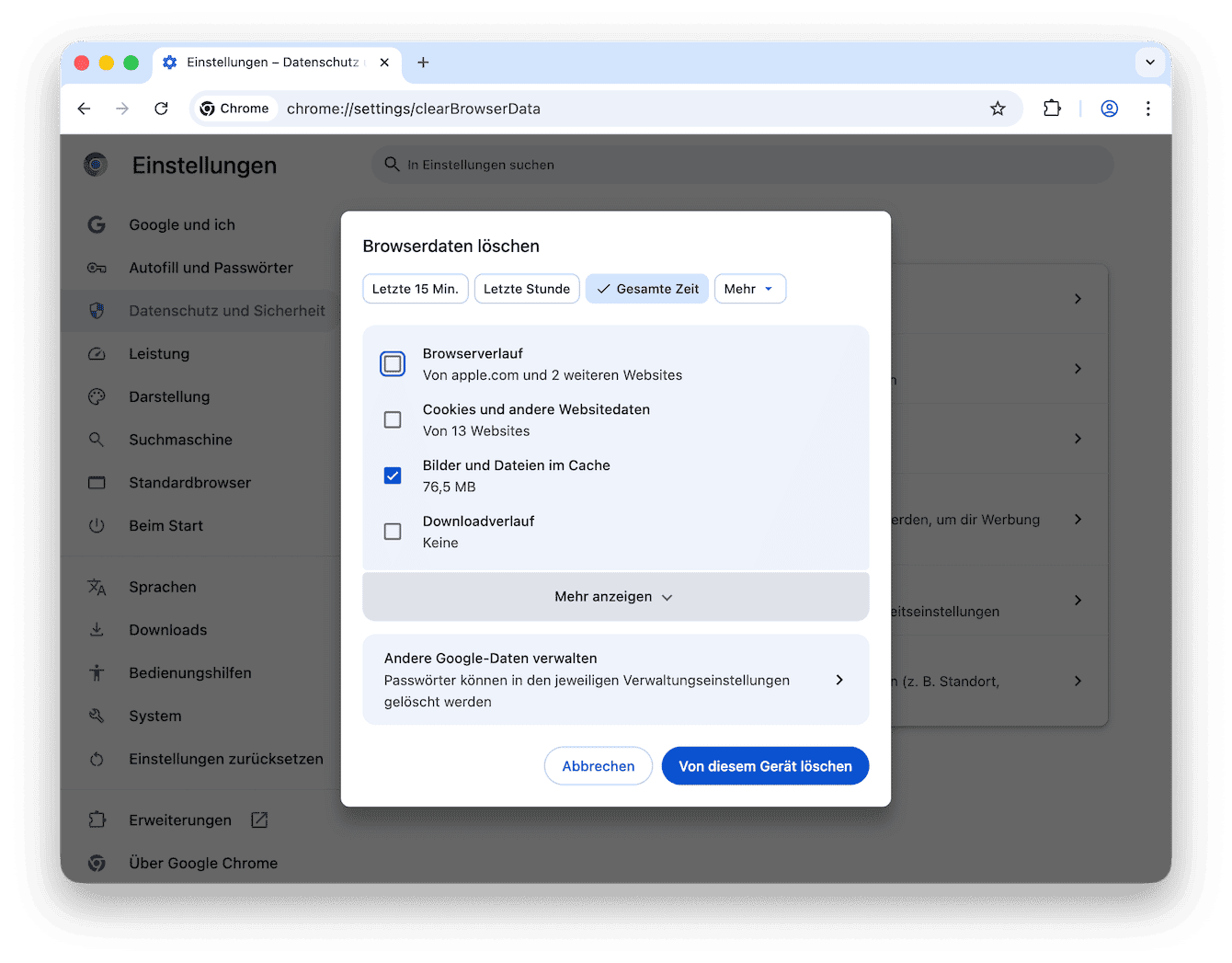
Task: Expand the Mehr anzeigen section
Action: (615, 597)
